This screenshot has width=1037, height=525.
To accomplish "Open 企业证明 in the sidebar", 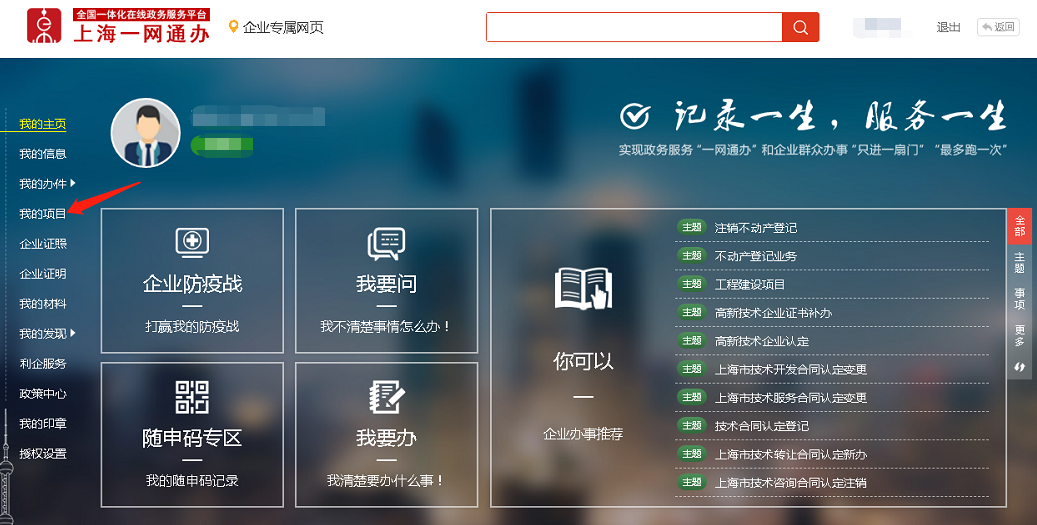I will (x=43, y=274).
